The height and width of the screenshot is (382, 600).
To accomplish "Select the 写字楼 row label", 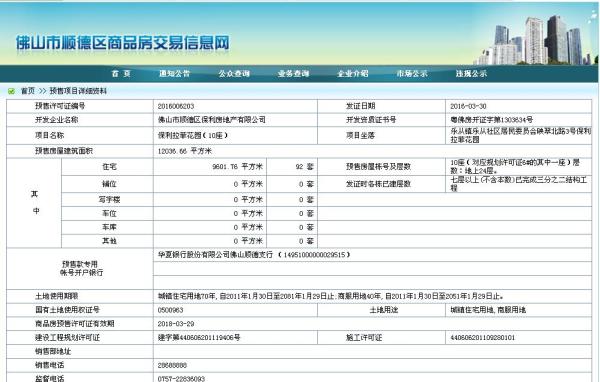I will [109, 200].
